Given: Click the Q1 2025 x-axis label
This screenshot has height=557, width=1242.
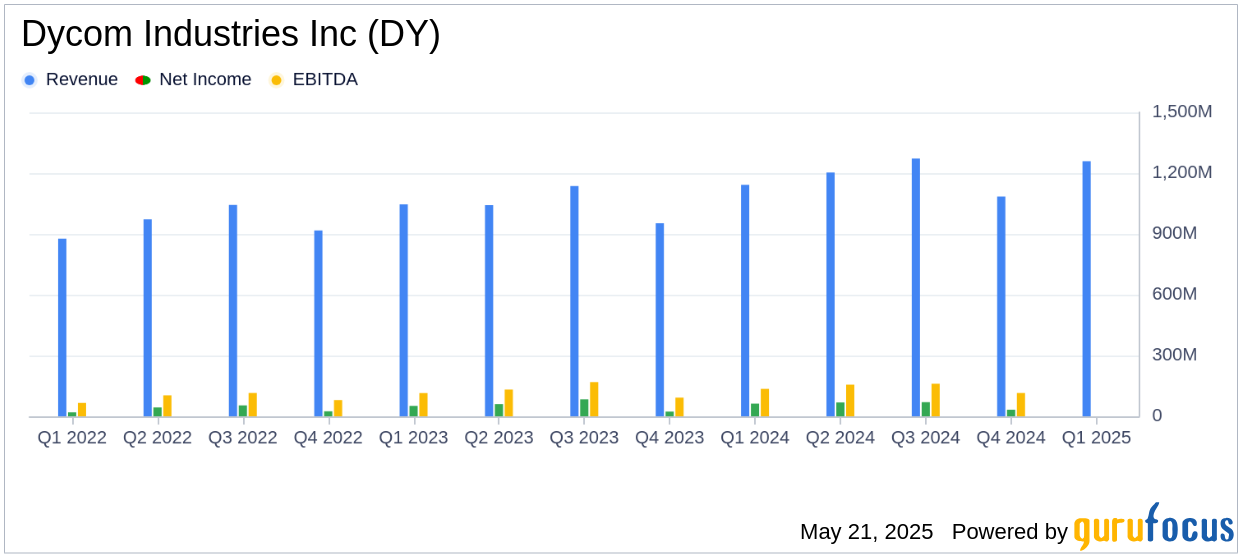Looking at the screenshot, I should point(1097,438).
